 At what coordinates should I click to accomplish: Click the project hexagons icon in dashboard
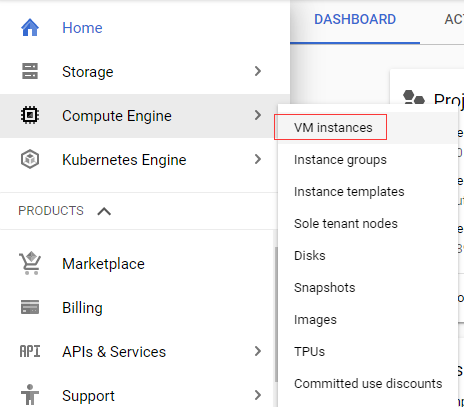pos(414,98)
